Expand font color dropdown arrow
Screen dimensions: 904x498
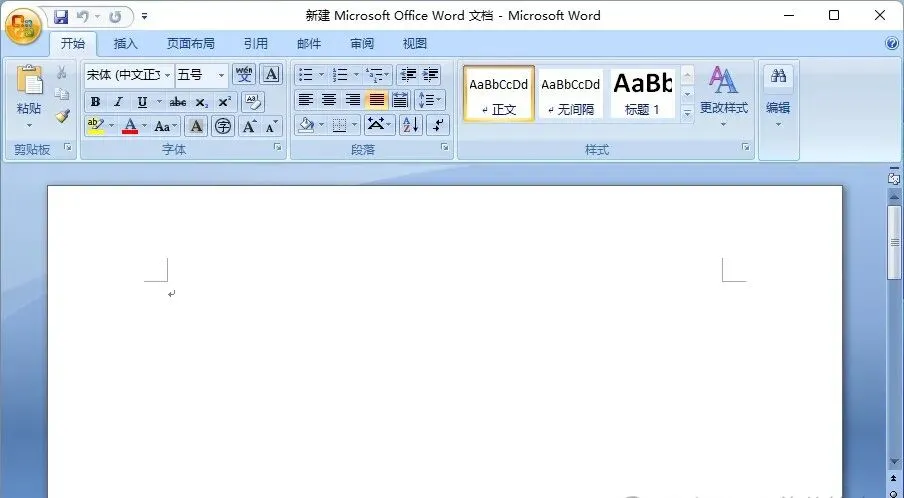point(145,126)
